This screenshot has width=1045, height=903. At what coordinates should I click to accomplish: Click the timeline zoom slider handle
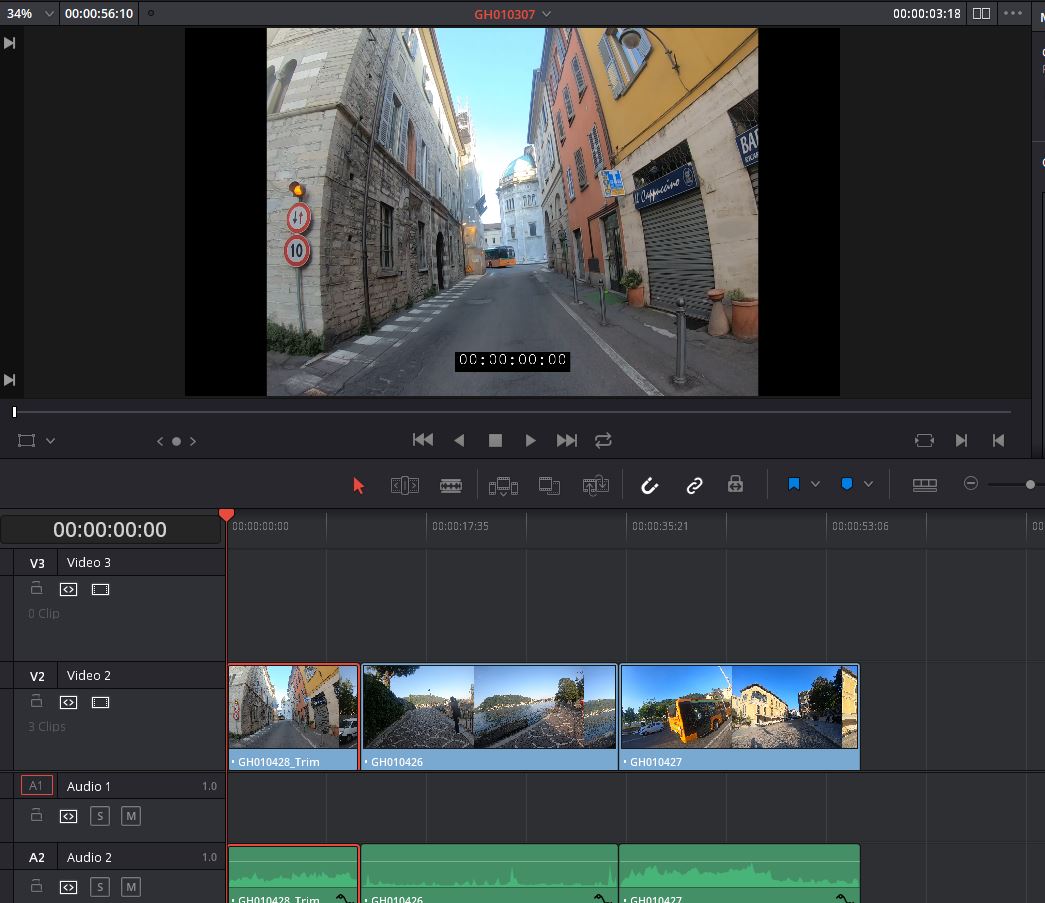point(1030,484)
